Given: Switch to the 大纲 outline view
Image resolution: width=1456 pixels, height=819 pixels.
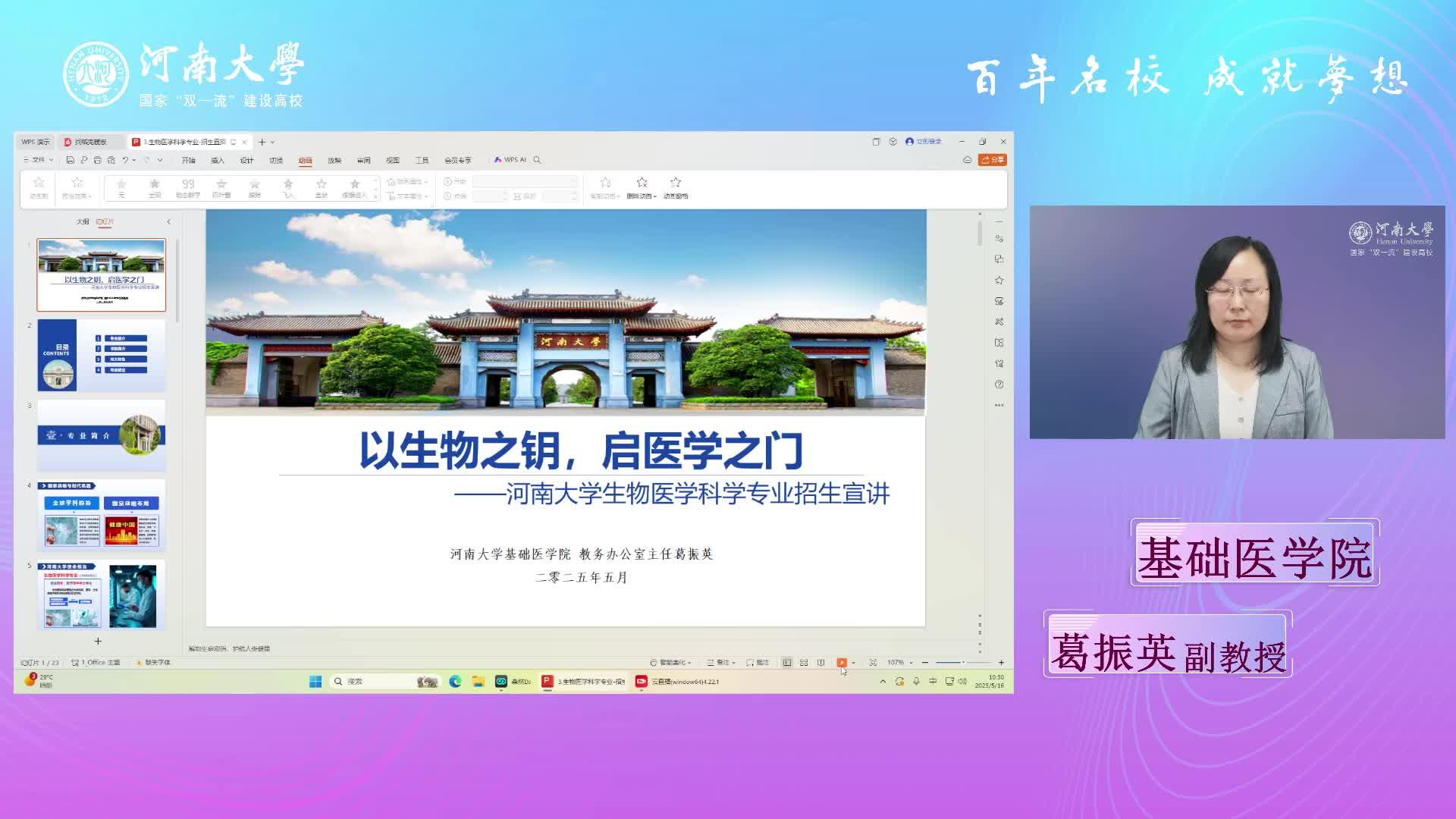Looking at the screenshot, I should tap(83, 221).
